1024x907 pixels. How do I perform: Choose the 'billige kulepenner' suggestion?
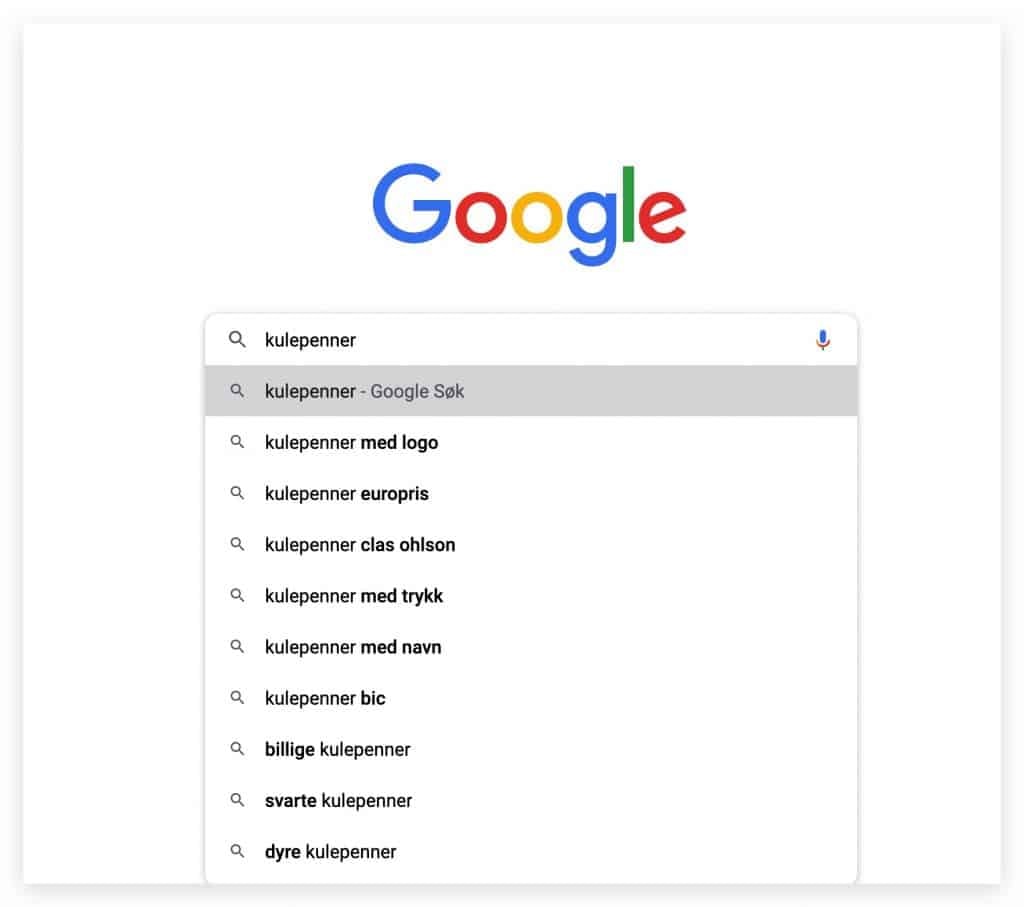530,749
